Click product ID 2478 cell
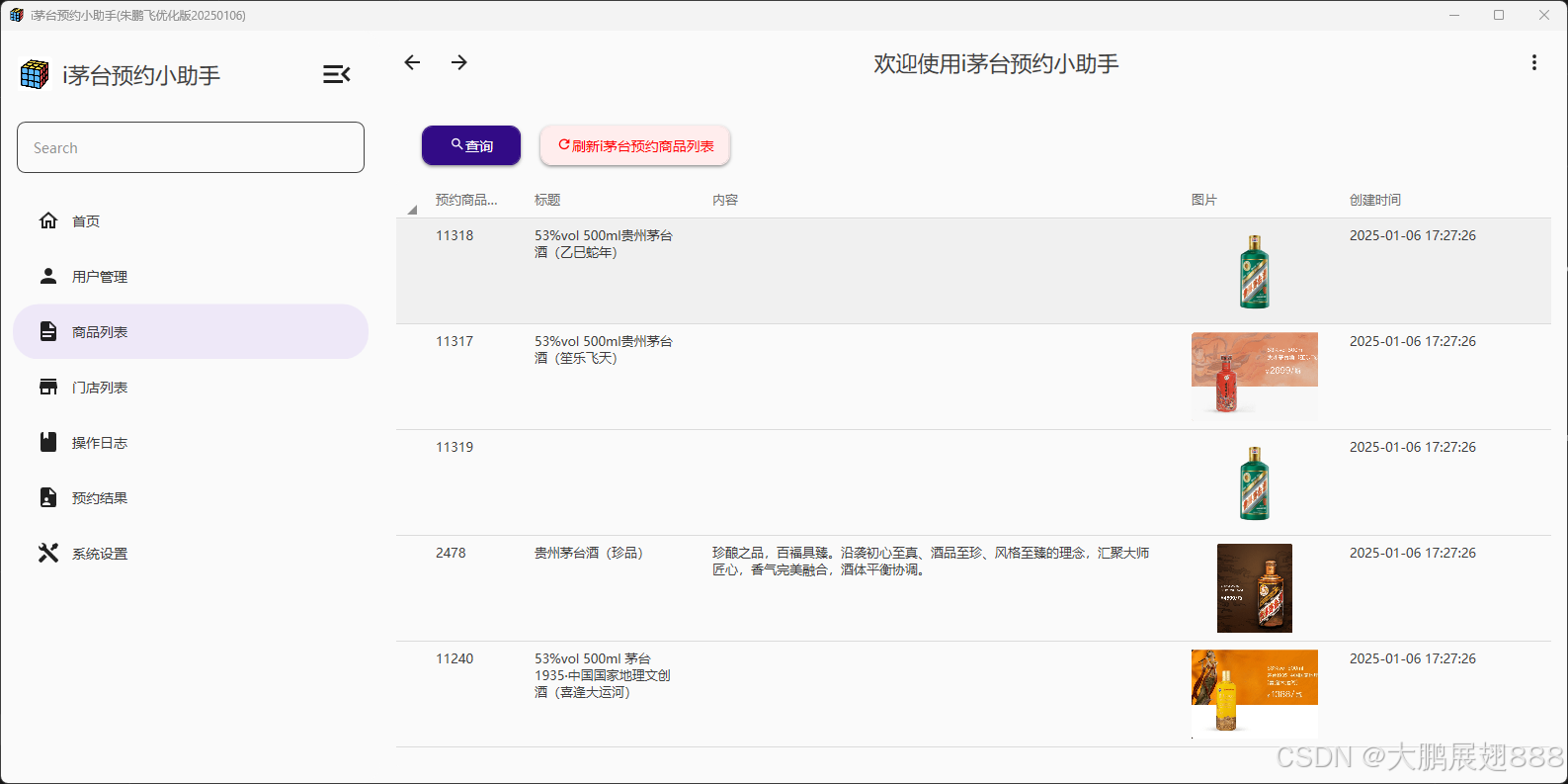The image size is (1568, 784). (451, 553)
